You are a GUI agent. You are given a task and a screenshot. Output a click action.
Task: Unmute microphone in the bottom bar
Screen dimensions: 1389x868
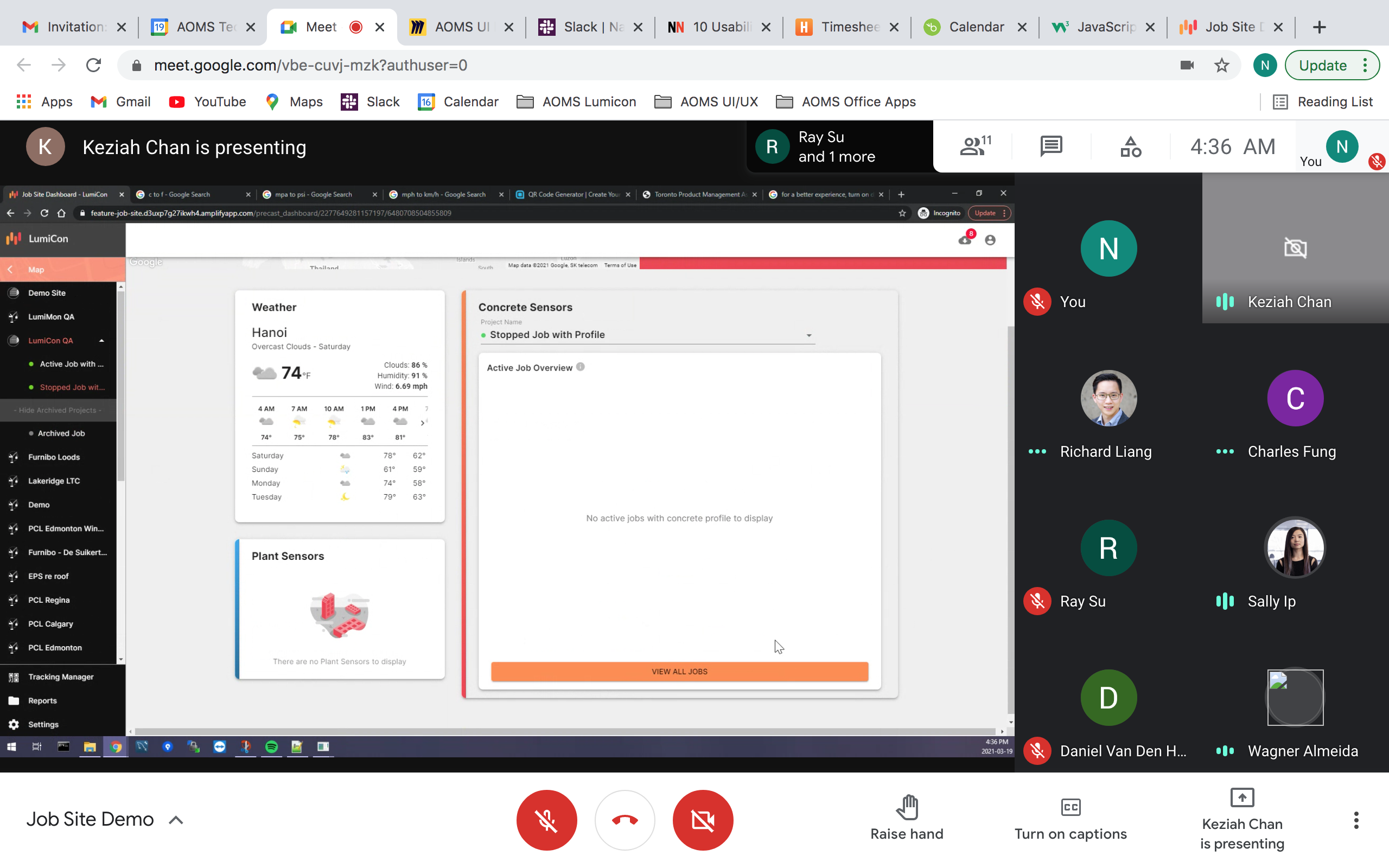(x=546, y=820)
